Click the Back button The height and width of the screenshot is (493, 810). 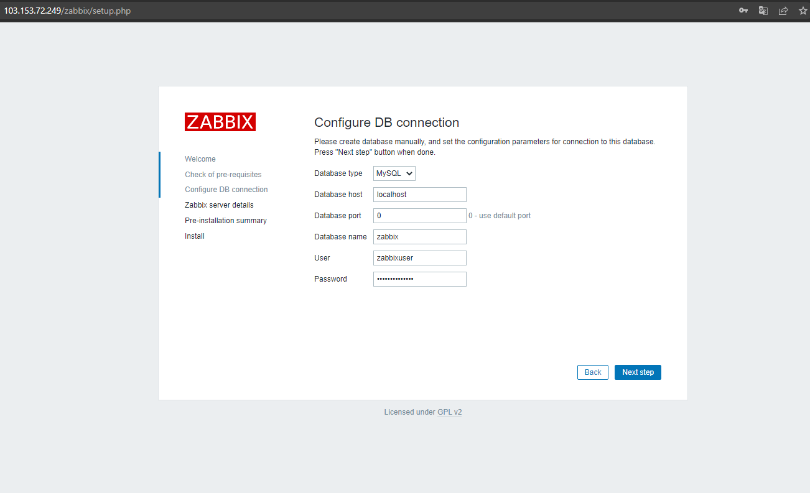(x=593, y=372)
